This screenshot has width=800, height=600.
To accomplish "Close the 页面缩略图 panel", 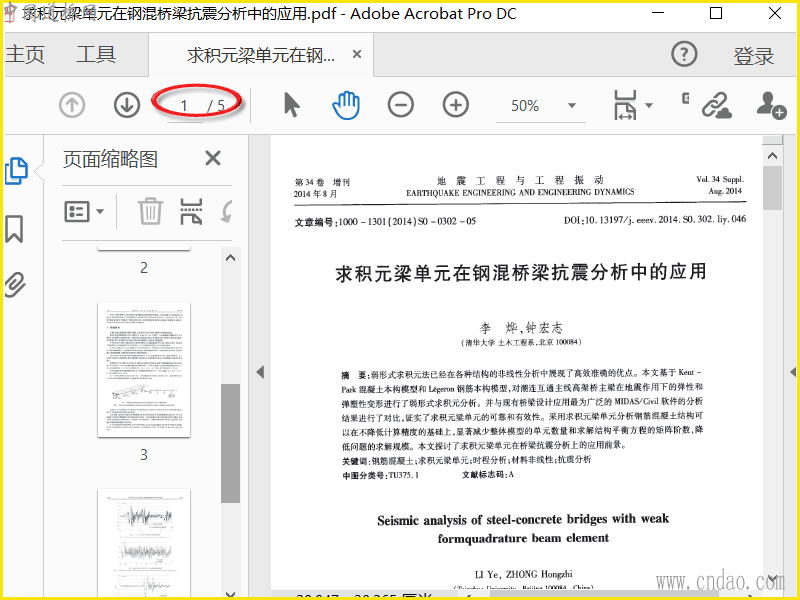I will (x=213, y=158).
